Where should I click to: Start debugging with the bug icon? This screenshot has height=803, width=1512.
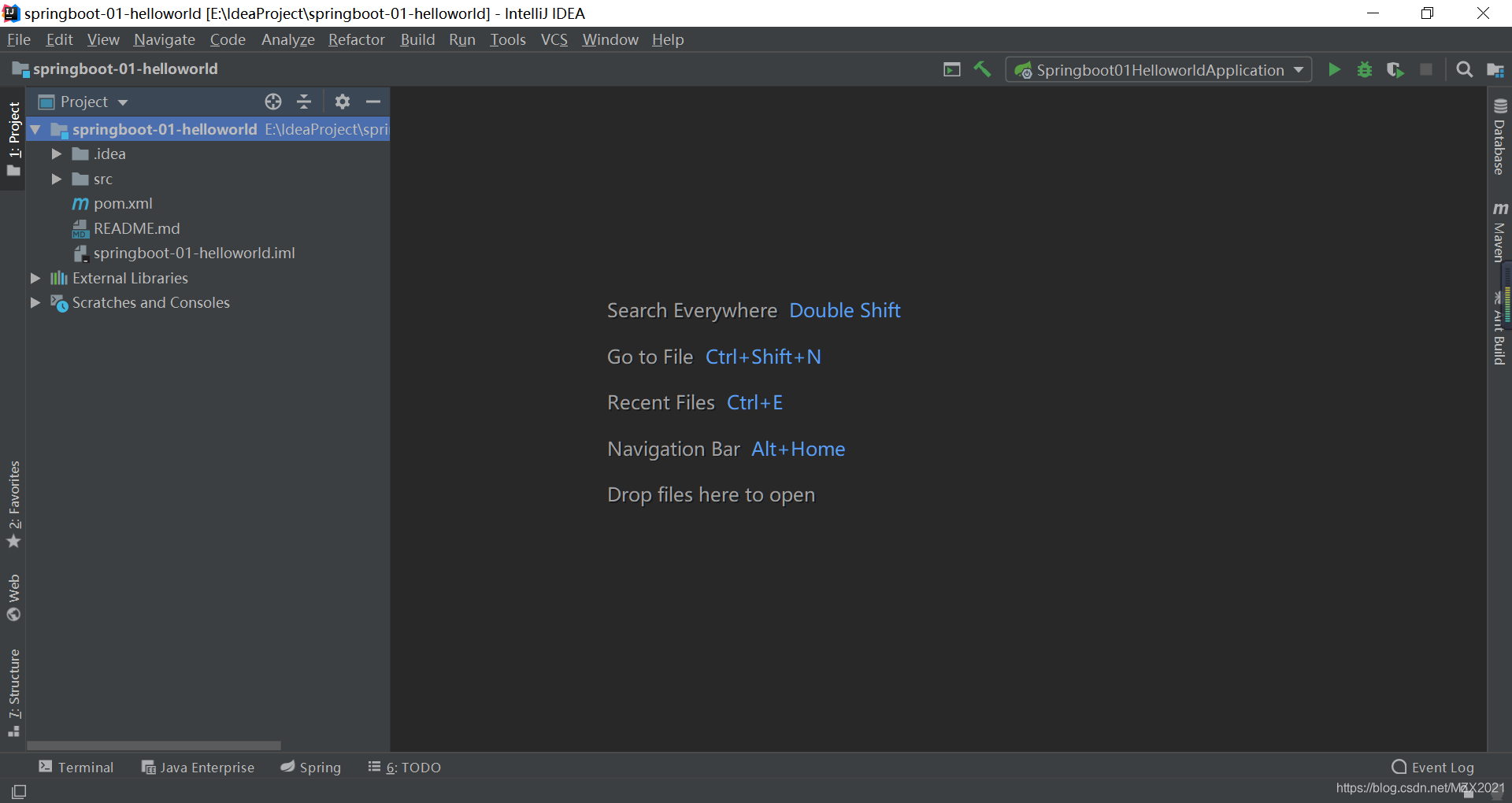tap(1365, 70)
